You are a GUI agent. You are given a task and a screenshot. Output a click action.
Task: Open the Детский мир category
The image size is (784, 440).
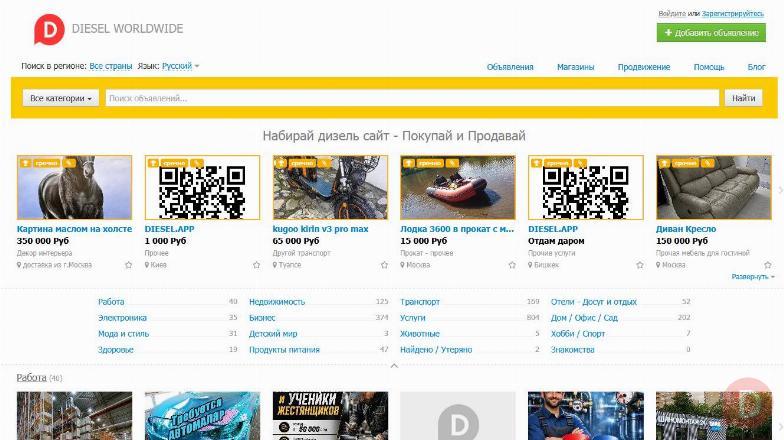click(x=273, y=334)
